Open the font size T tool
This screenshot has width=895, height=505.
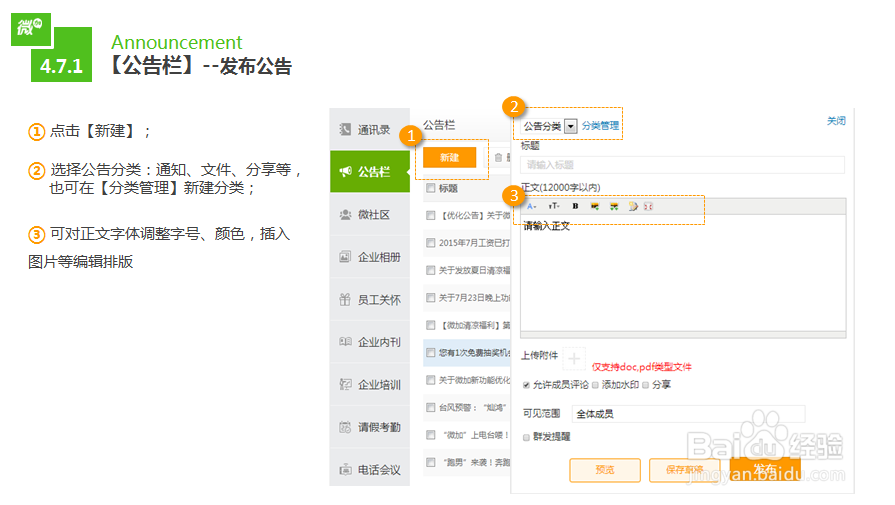pos(554,207)
